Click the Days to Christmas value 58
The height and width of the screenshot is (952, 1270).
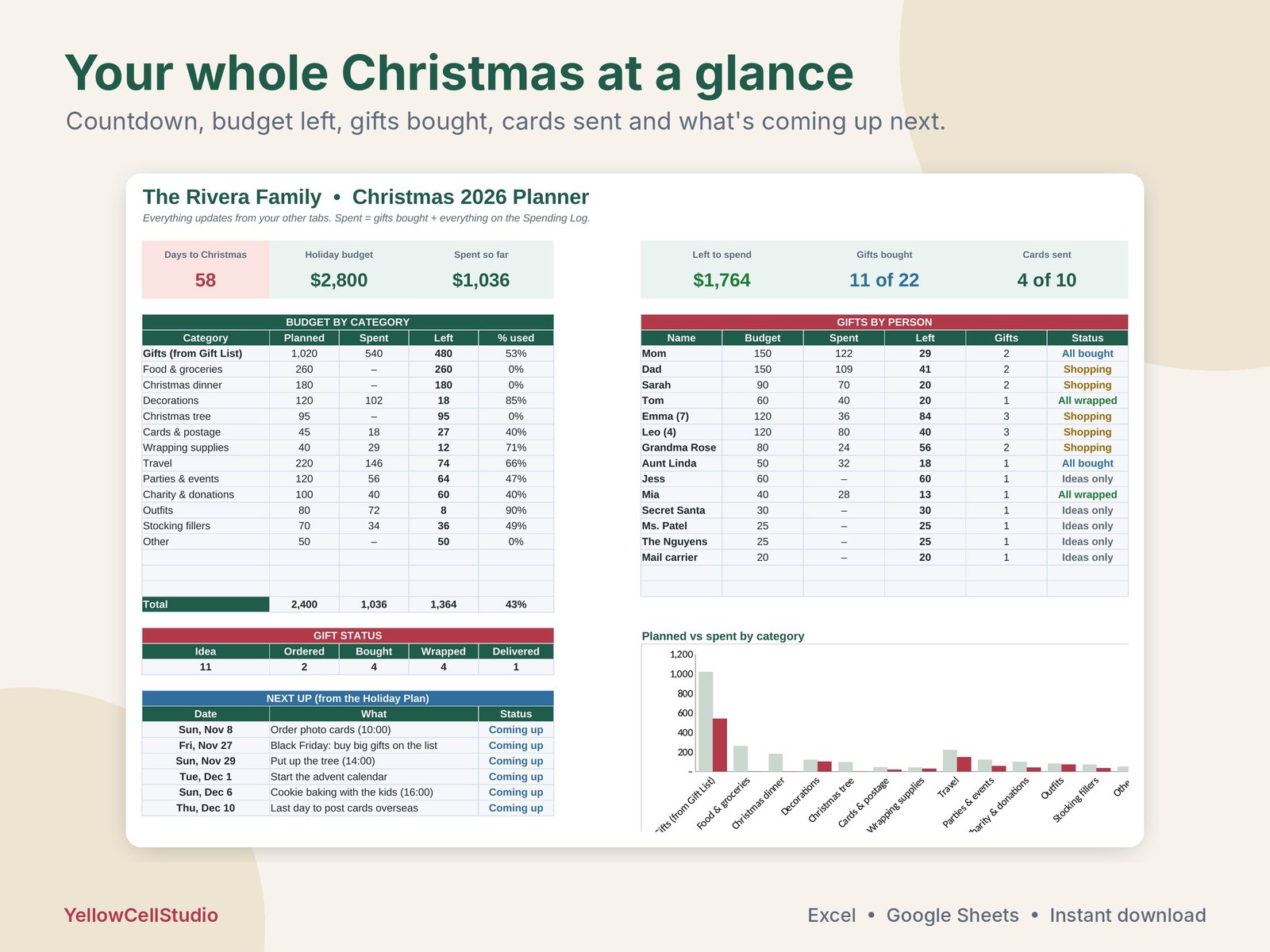point(205,280)
